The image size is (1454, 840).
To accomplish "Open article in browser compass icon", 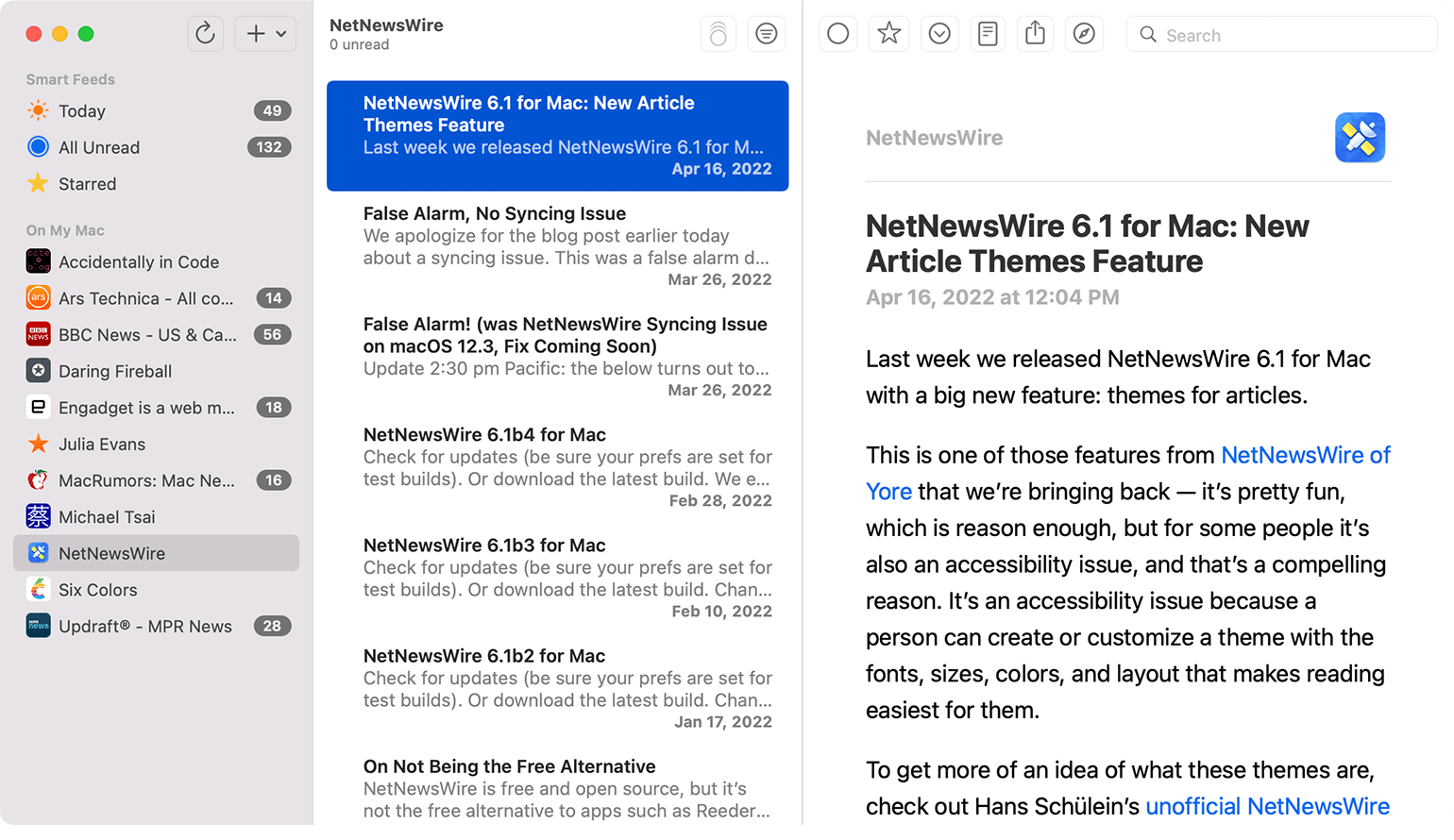I will coord(1085,34).
